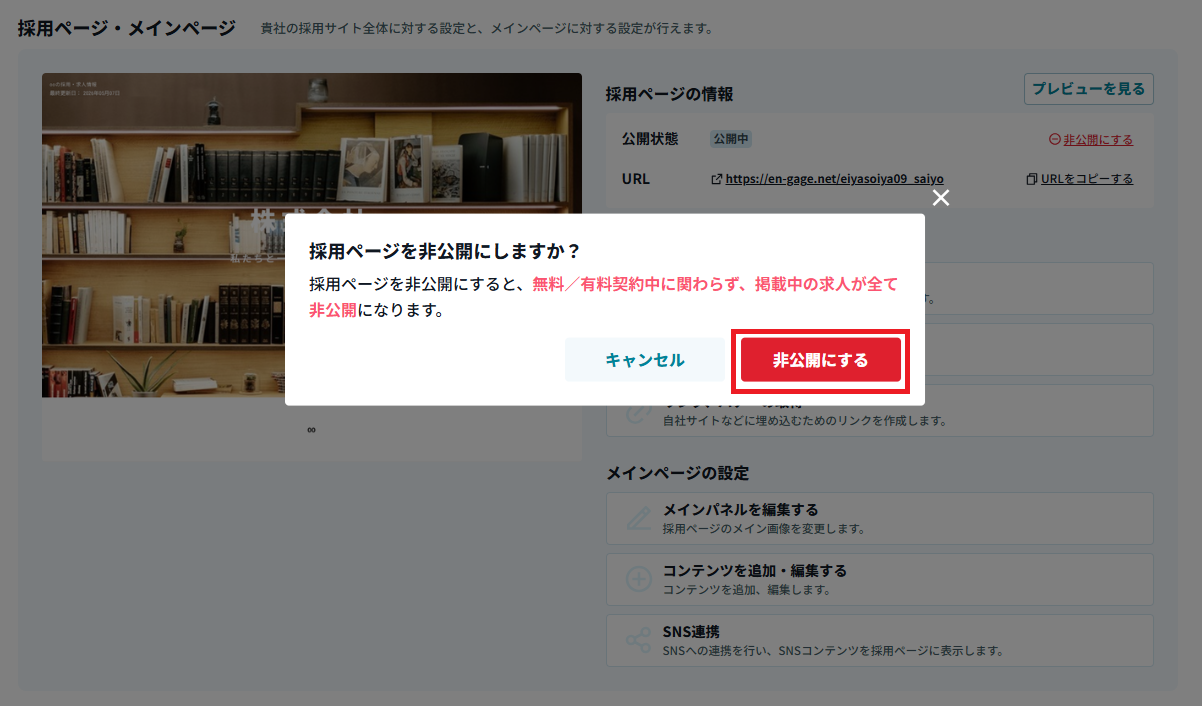Open メインパネルを編集する option
This screenshot has width=1202, height=706.
pyautogui.click(x=880, y=519)
